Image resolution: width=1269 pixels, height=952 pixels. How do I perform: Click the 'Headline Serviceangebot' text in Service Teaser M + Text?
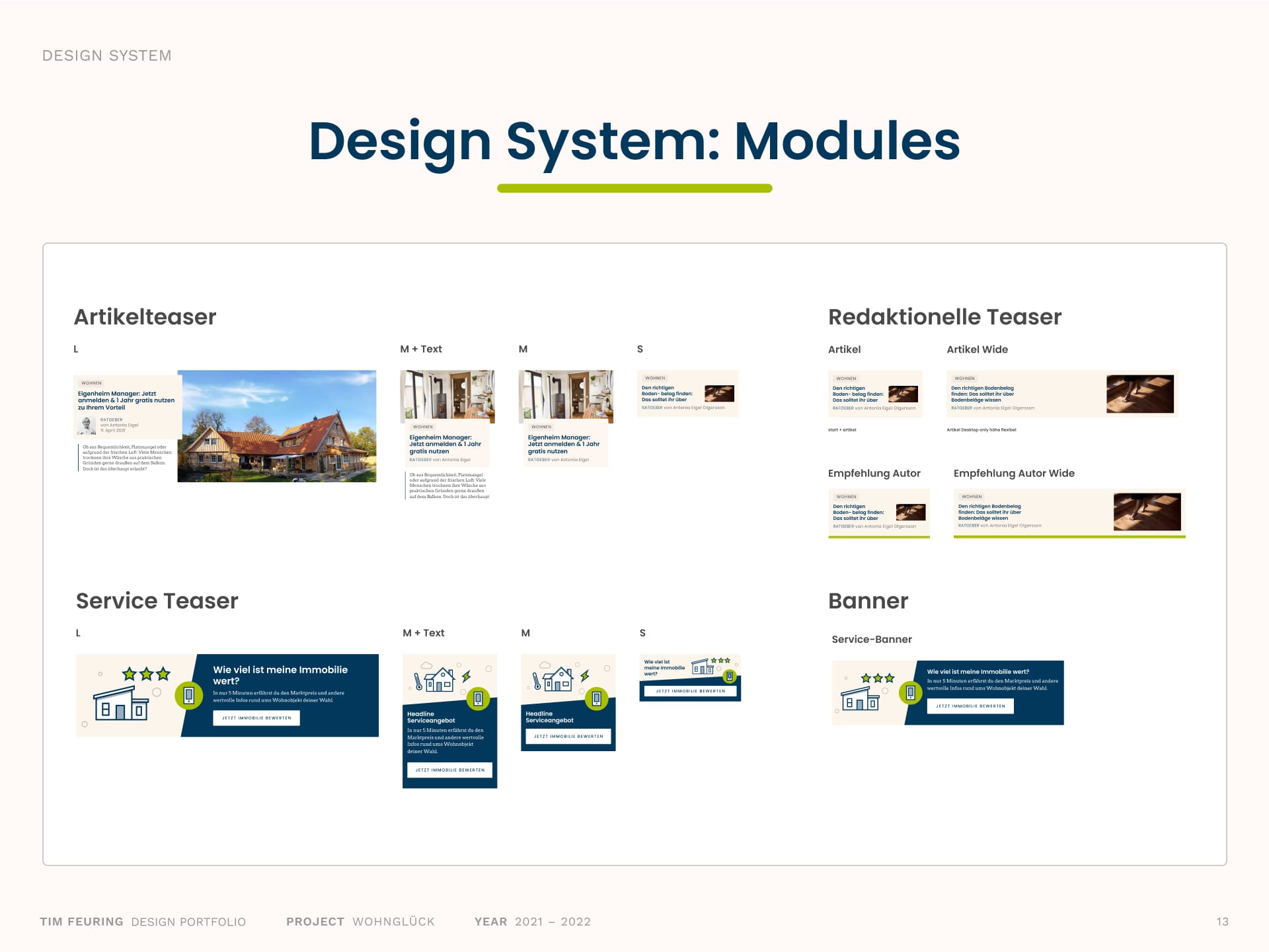[431, 717]
